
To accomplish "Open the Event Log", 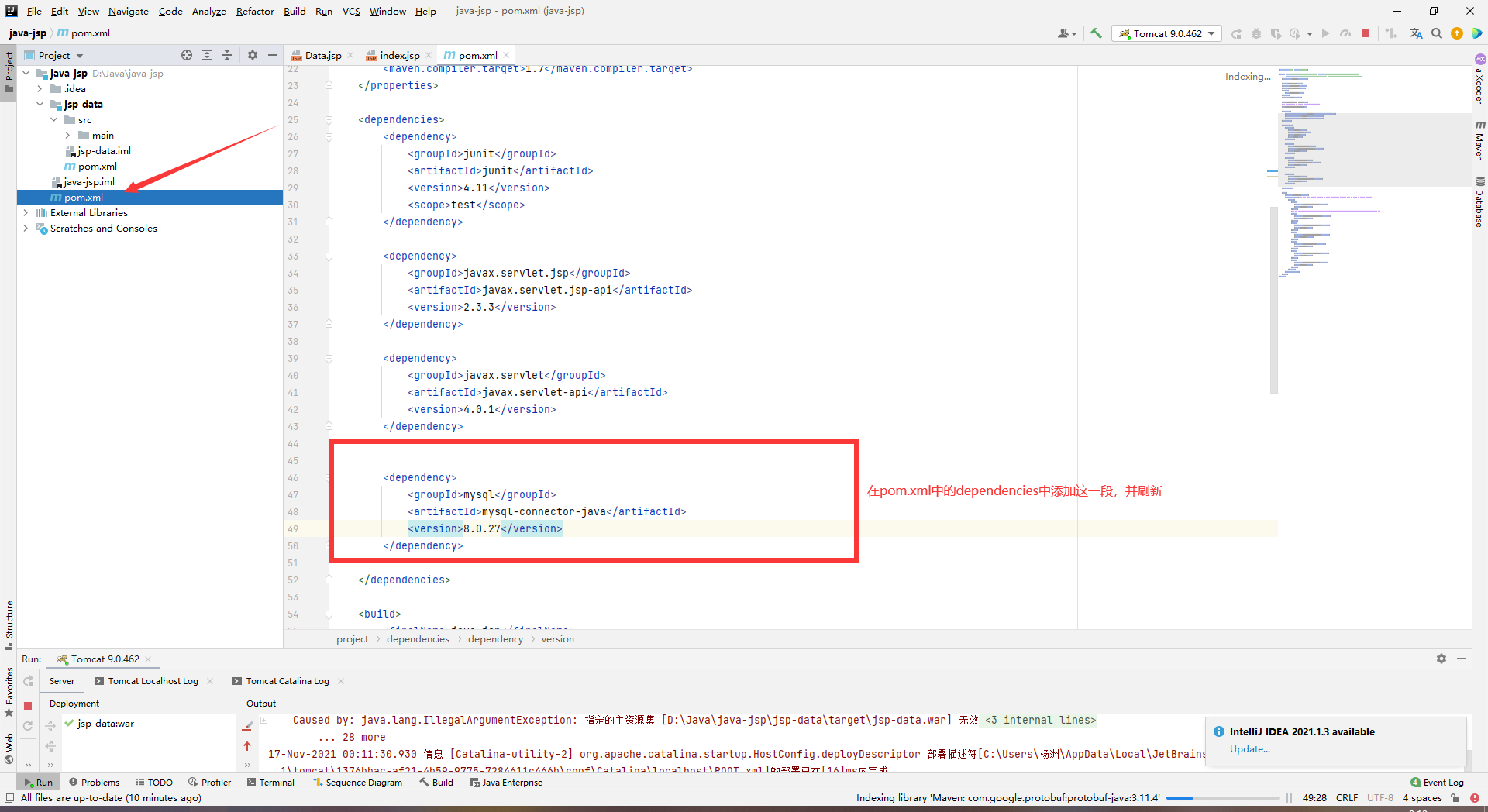I will [1437, 783].
